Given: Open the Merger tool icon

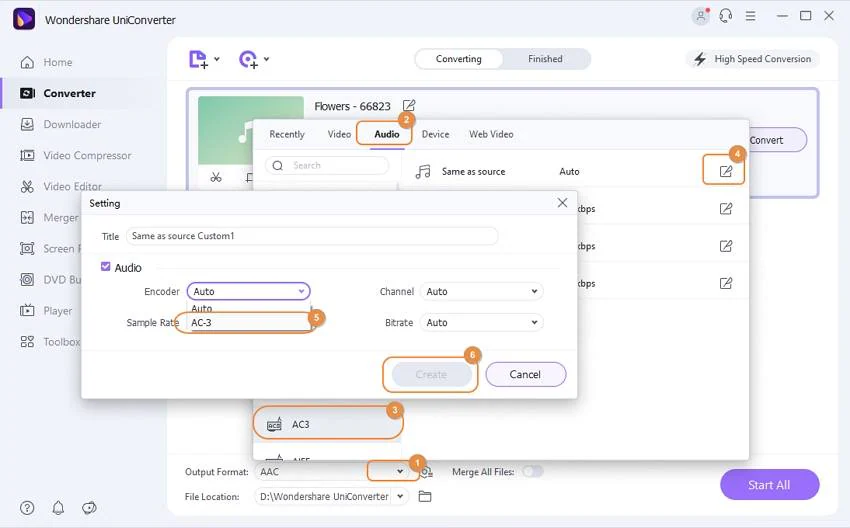Looking at the screenshot, I should [x=27, y=217].
